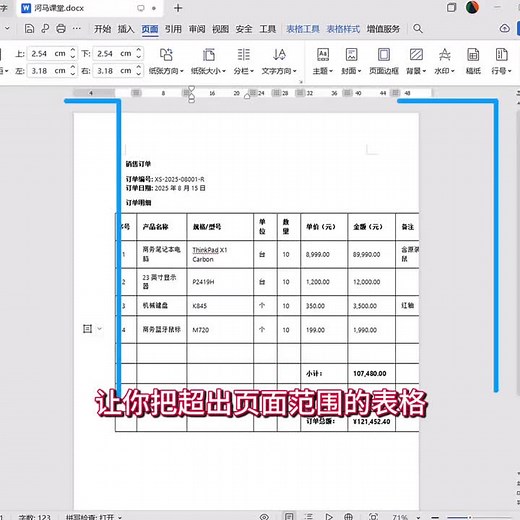Viewport: 520px width, 520px height.
Task: Click the focus mode icon in status bar
Action: coord(373,517)
